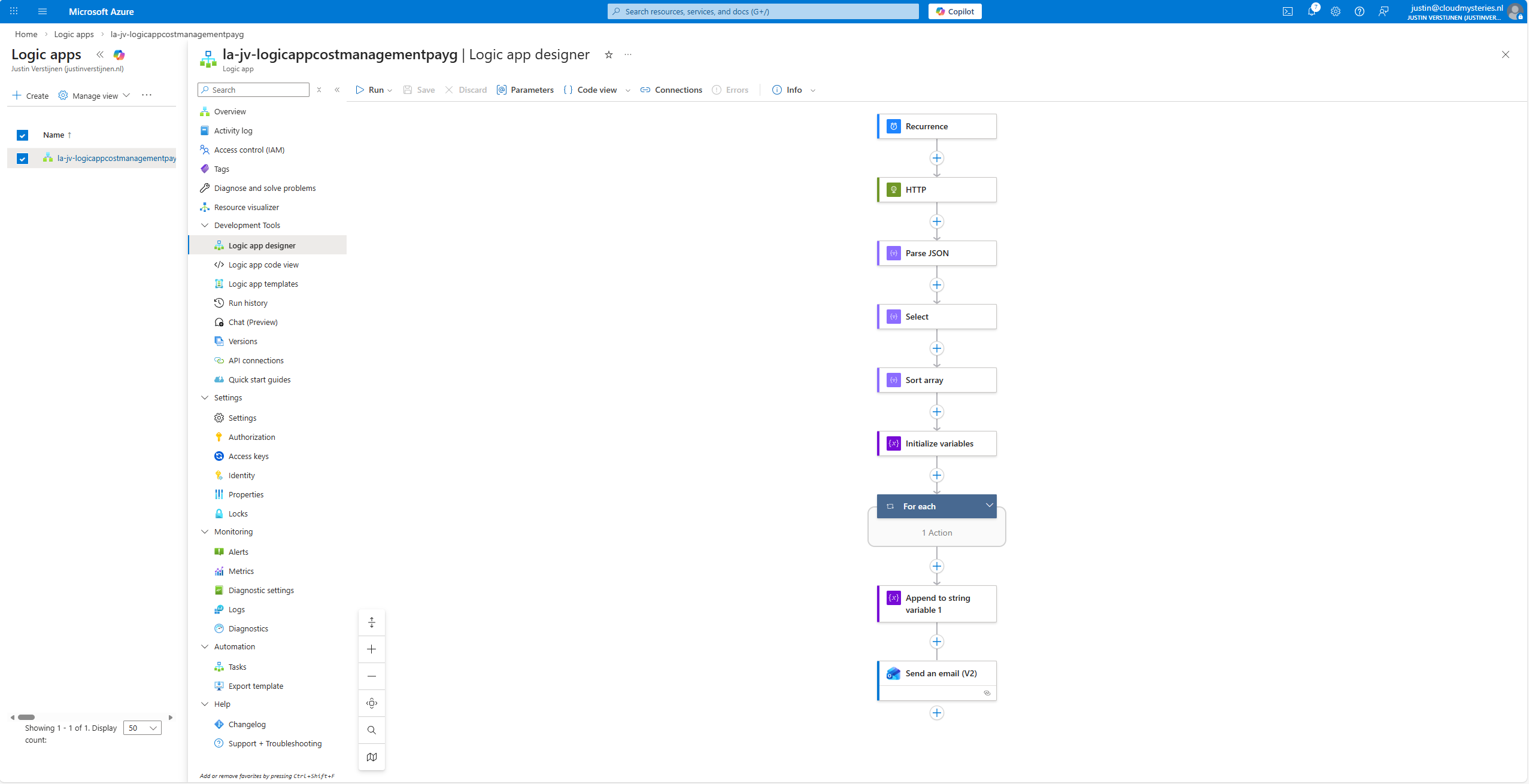Viewport: 1529px width, 784px height.
Task: Uncheck the la-jv-logicappcostmanagementpayg row checkbox
Action: (x=23, y=159)
